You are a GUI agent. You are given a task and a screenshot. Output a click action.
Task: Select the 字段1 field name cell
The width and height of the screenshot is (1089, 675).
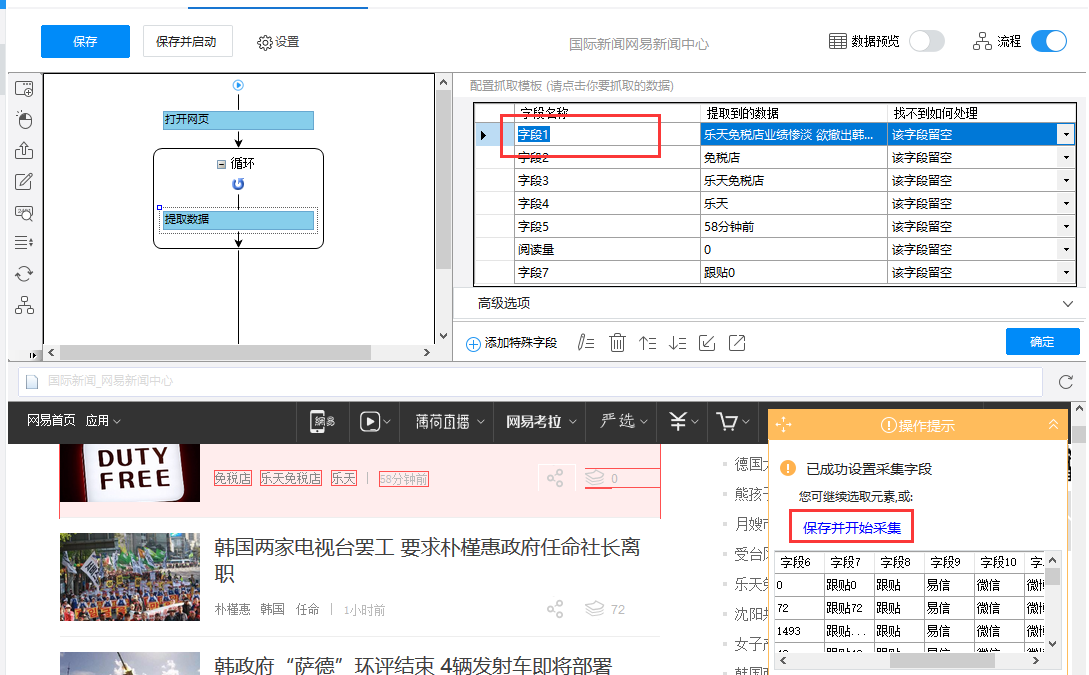(x=607, y=134)
